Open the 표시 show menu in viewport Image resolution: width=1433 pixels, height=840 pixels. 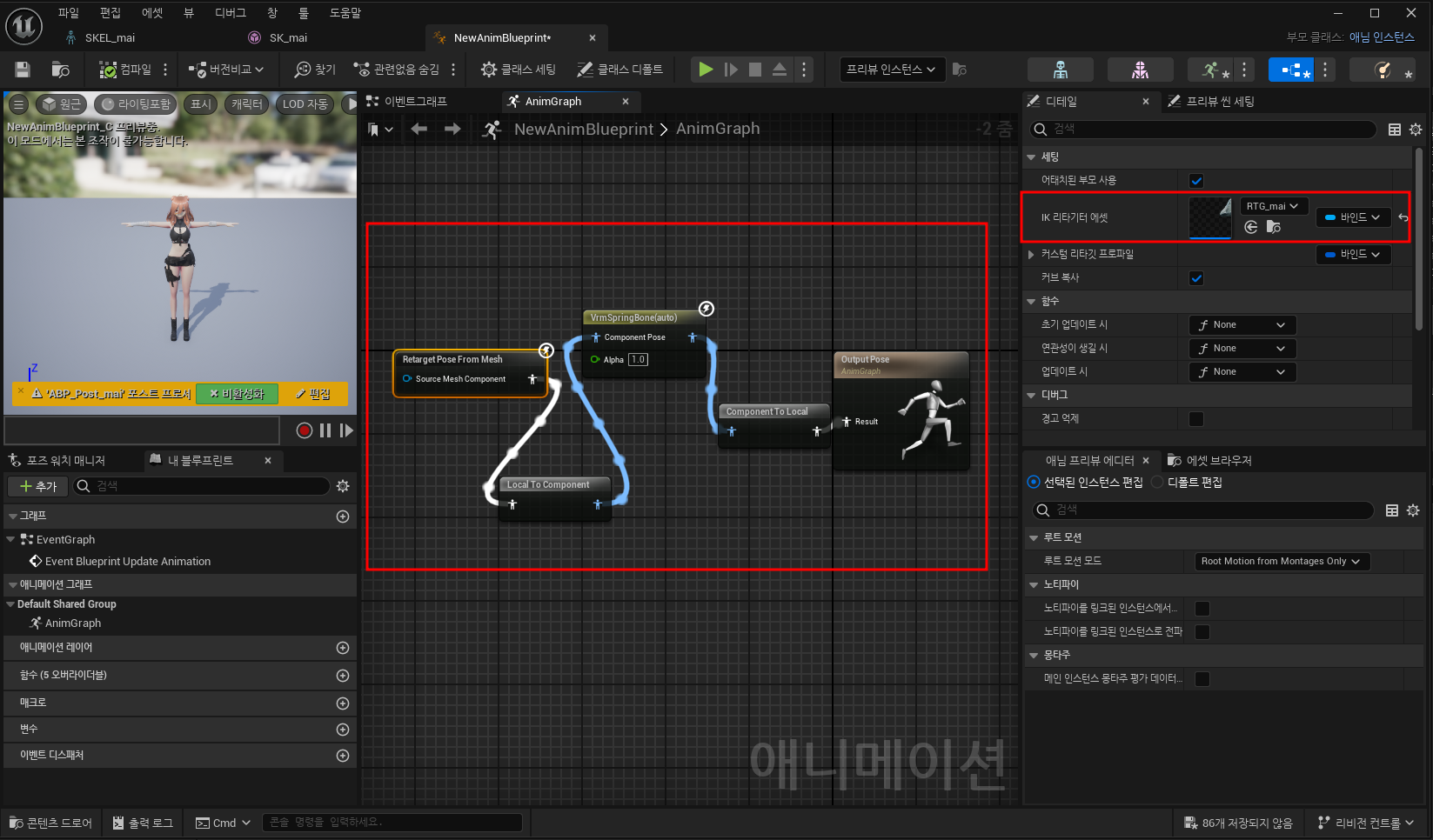point(201,104)
